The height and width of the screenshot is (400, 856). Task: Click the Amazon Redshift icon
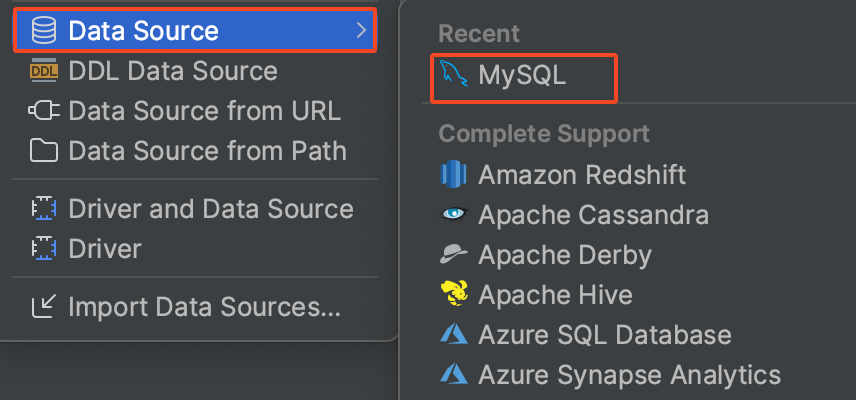(x=454, y=175)
